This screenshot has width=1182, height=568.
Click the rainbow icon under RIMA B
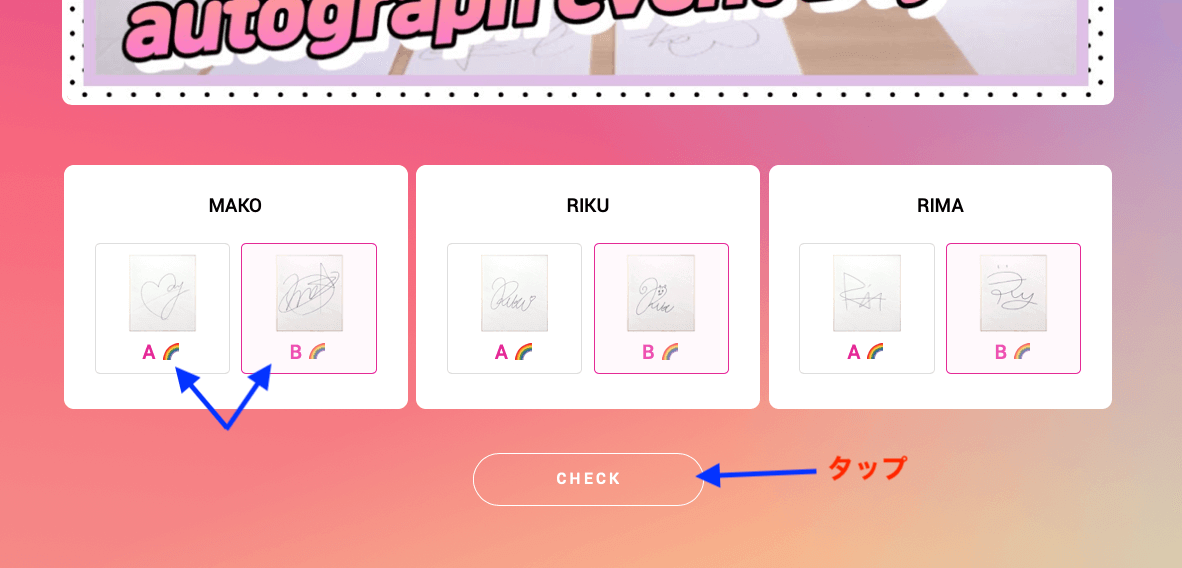tap(1022, 352)
